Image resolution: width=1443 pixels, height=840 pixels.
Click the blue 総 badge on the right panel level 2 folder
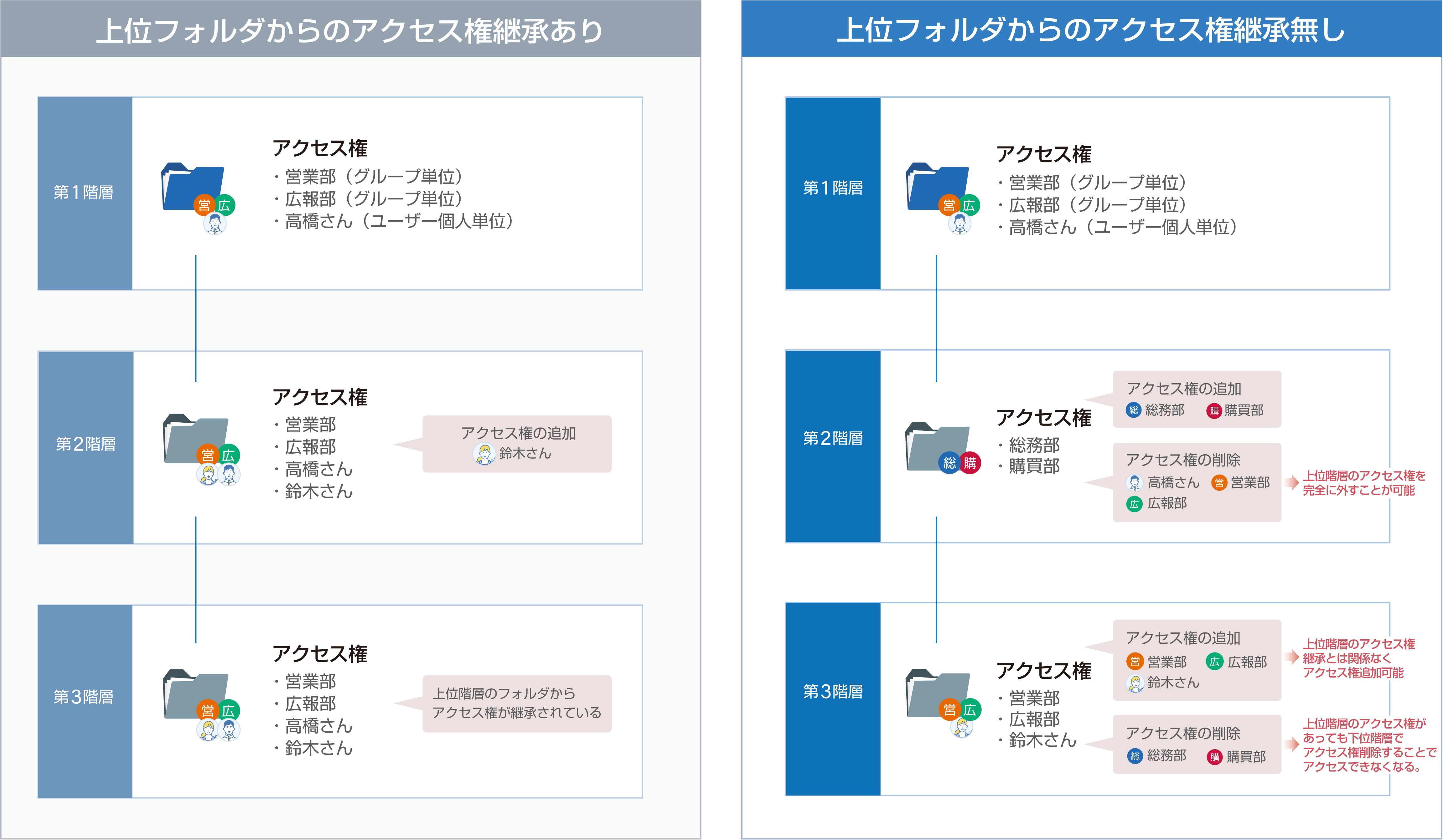tap(949, 463)
